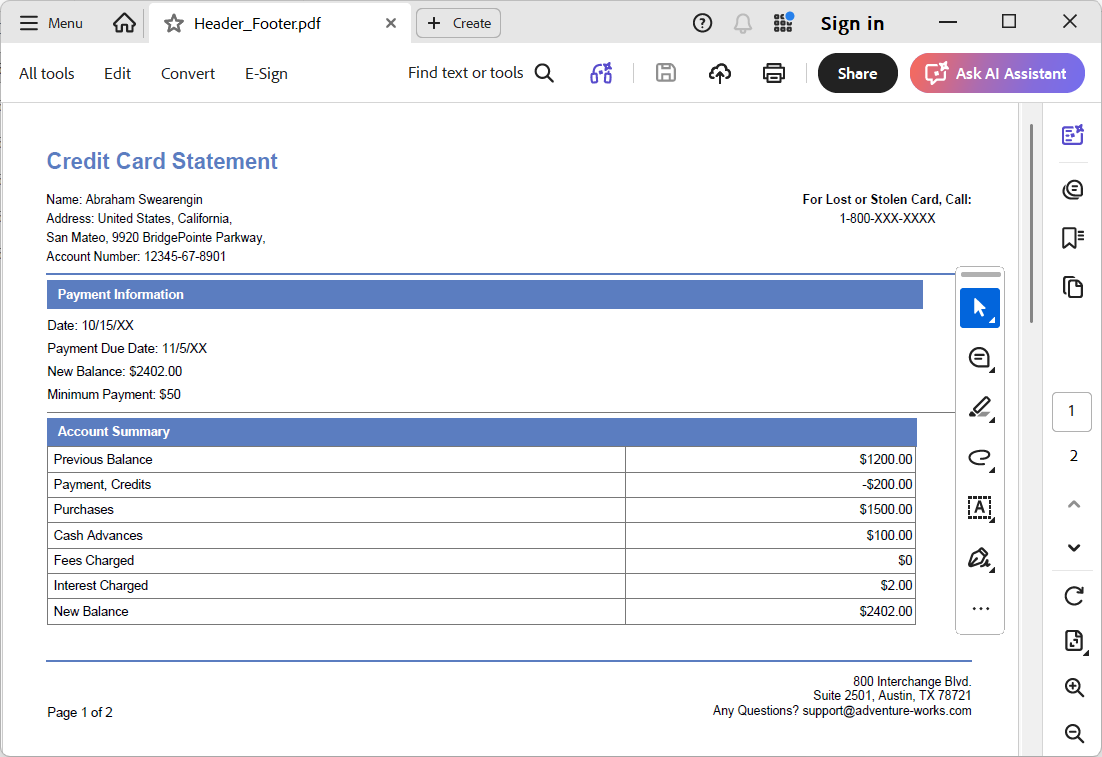
Task: Open the fill and sign pen tool
Action: 980,559
